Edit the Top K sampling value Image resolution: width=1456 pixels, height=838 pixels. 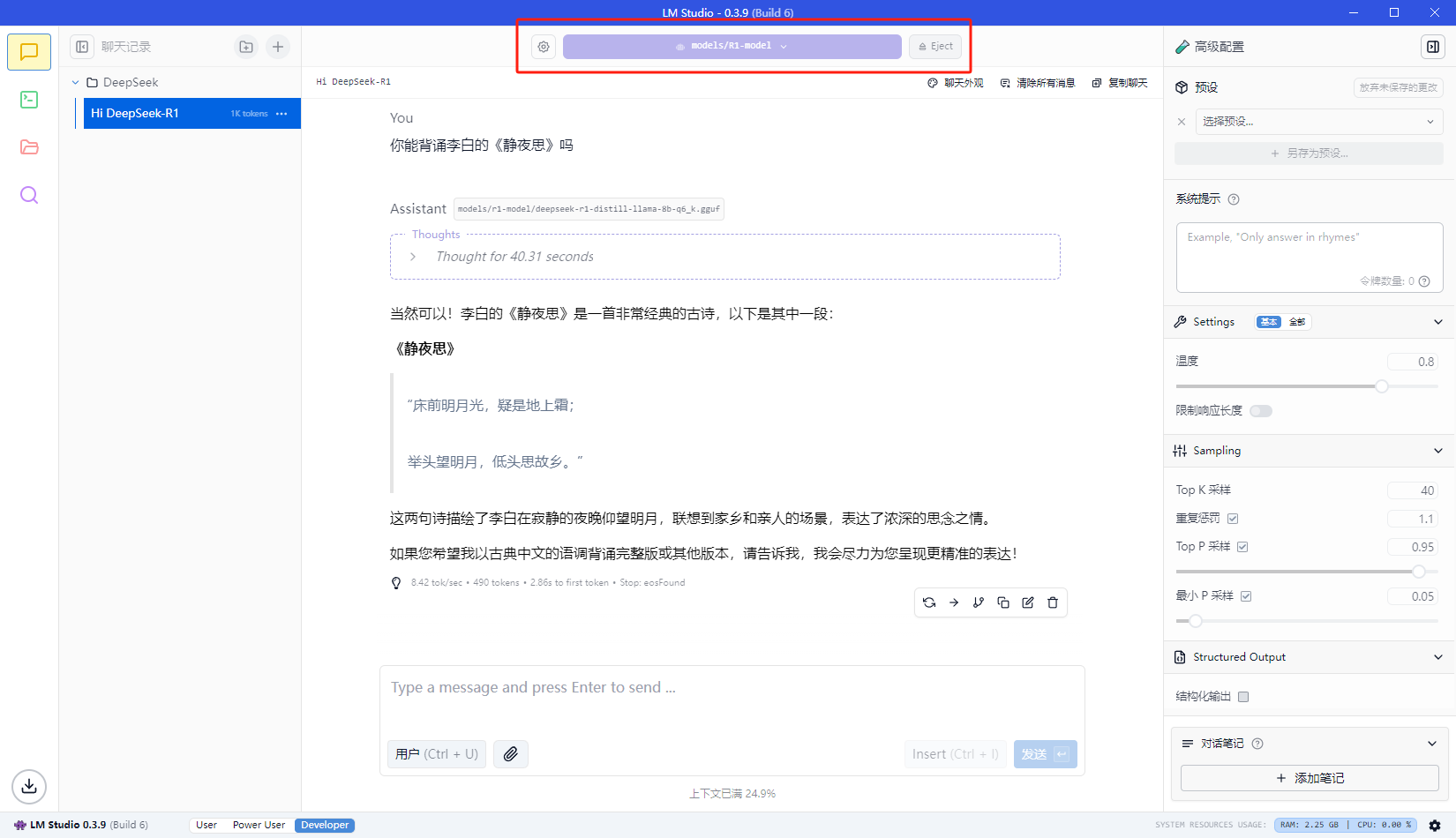coord(1413,490)
